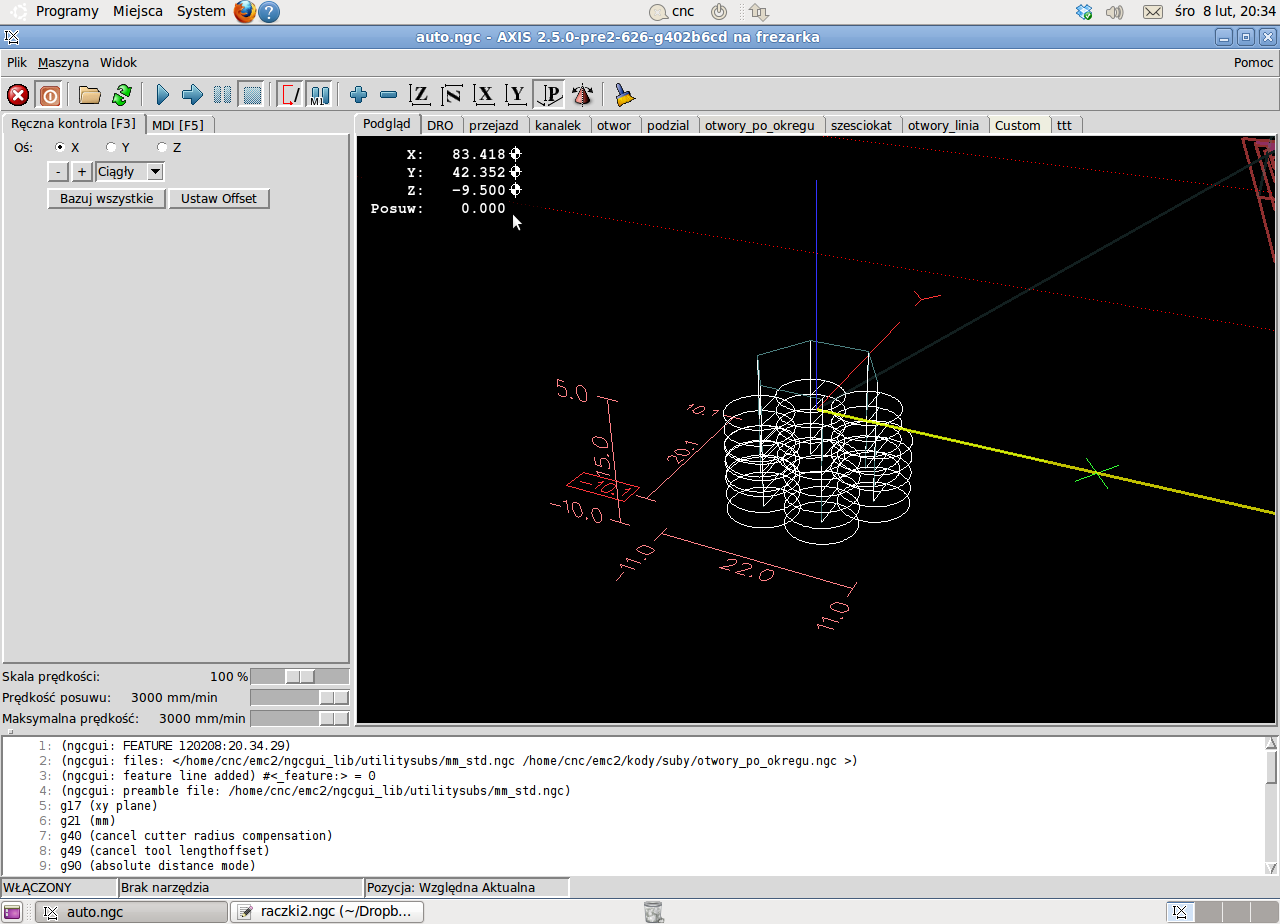Adjust Maksymalna prędkość slider
This screenshot has width=1280, height=924.
(299, 718)
